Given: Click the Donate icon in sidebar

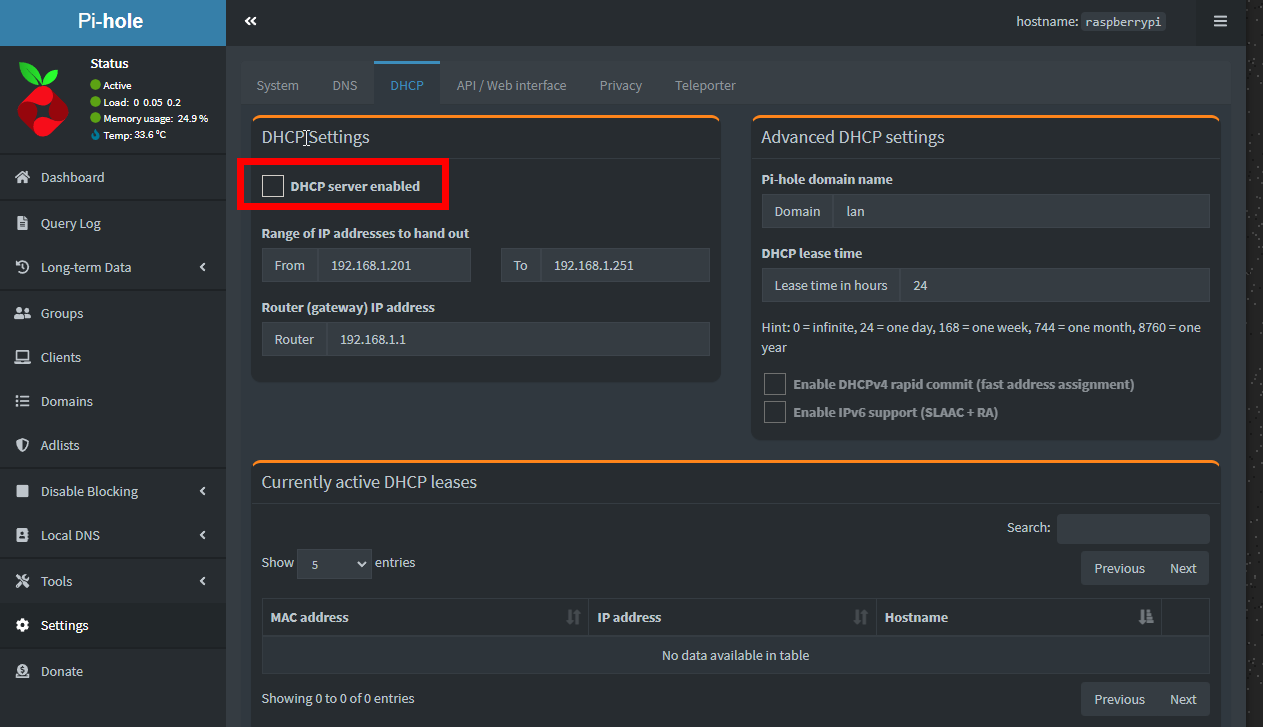Looking at the screenshot, I should pyautogui.click(x=22, y=671).
